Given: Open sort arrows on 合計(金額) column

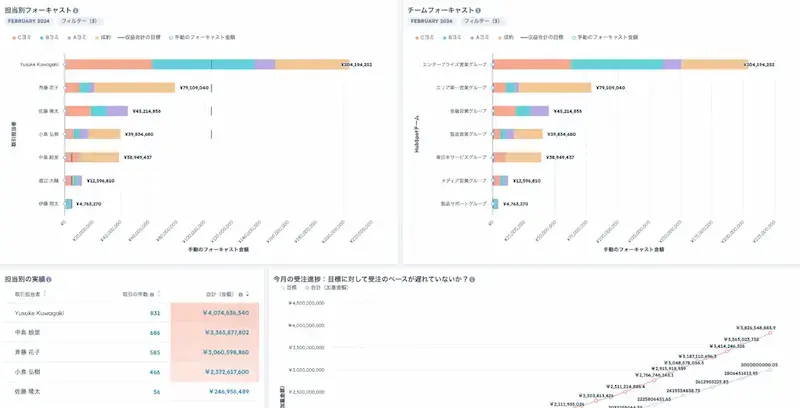Looking at the screenshot, I should 247,294.
